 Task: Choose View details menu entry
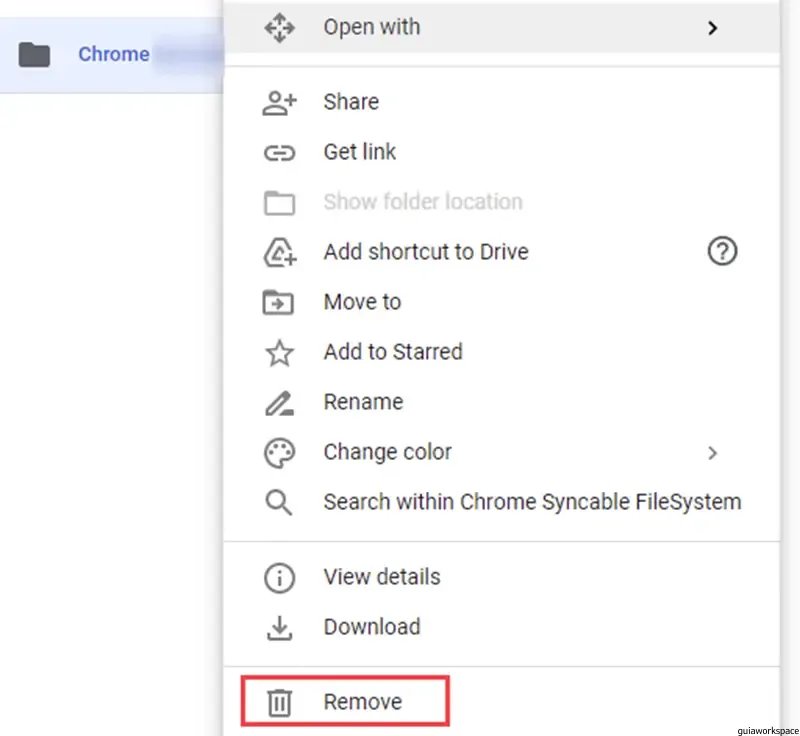point(502,577)
